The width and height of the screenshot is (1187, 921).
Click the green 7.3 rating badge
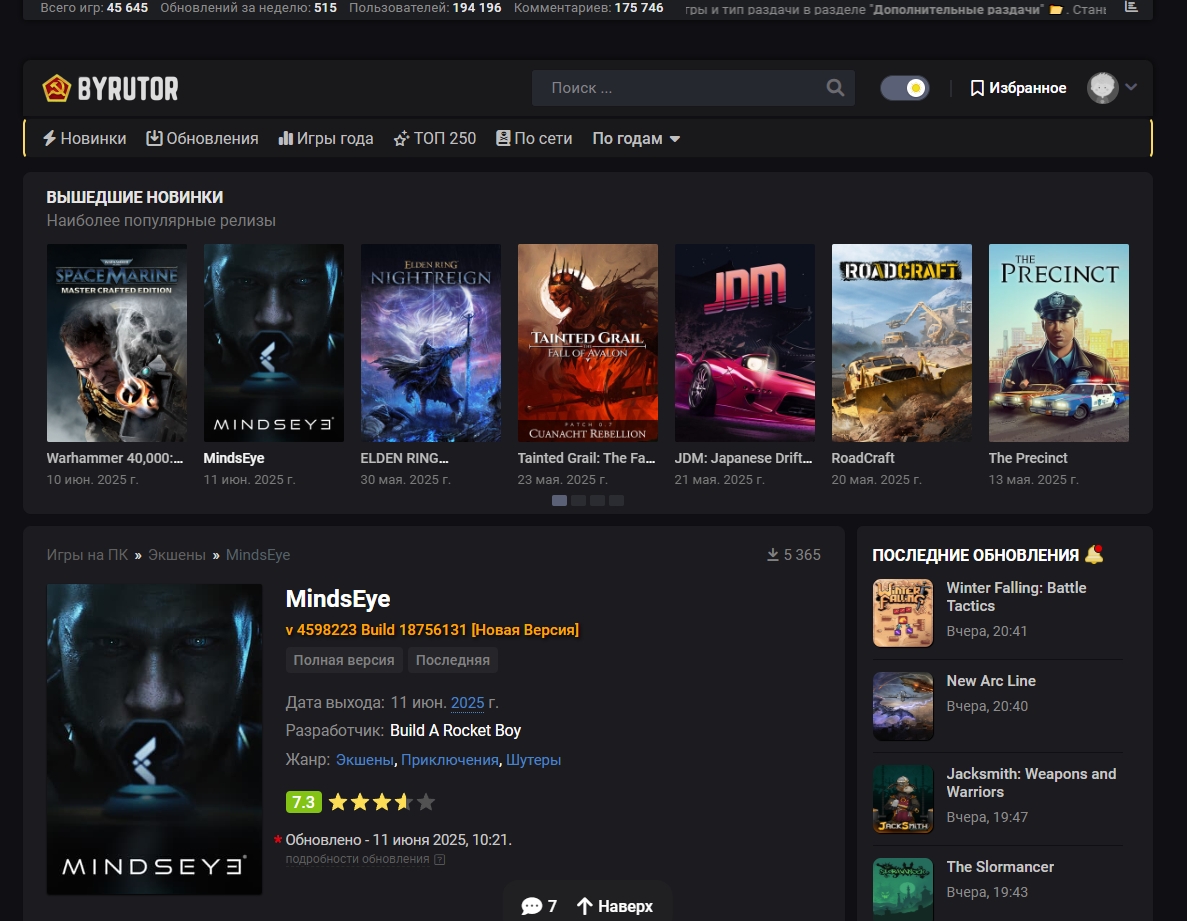click(x=304, y=801)
